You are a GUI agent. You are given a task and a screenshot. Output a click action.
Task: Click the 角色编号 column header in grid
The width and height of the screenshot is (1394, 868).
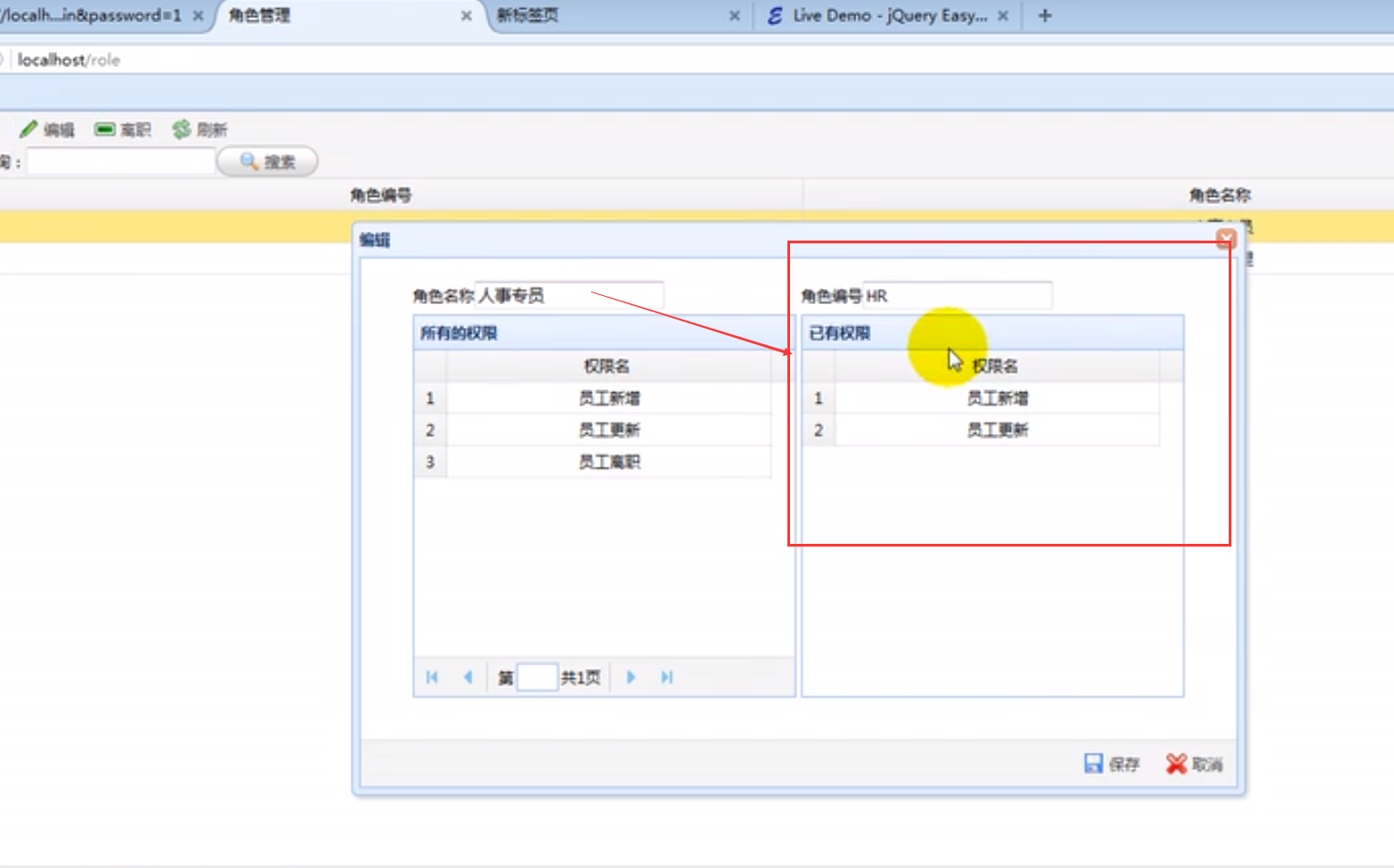click(x=381, y=195)
